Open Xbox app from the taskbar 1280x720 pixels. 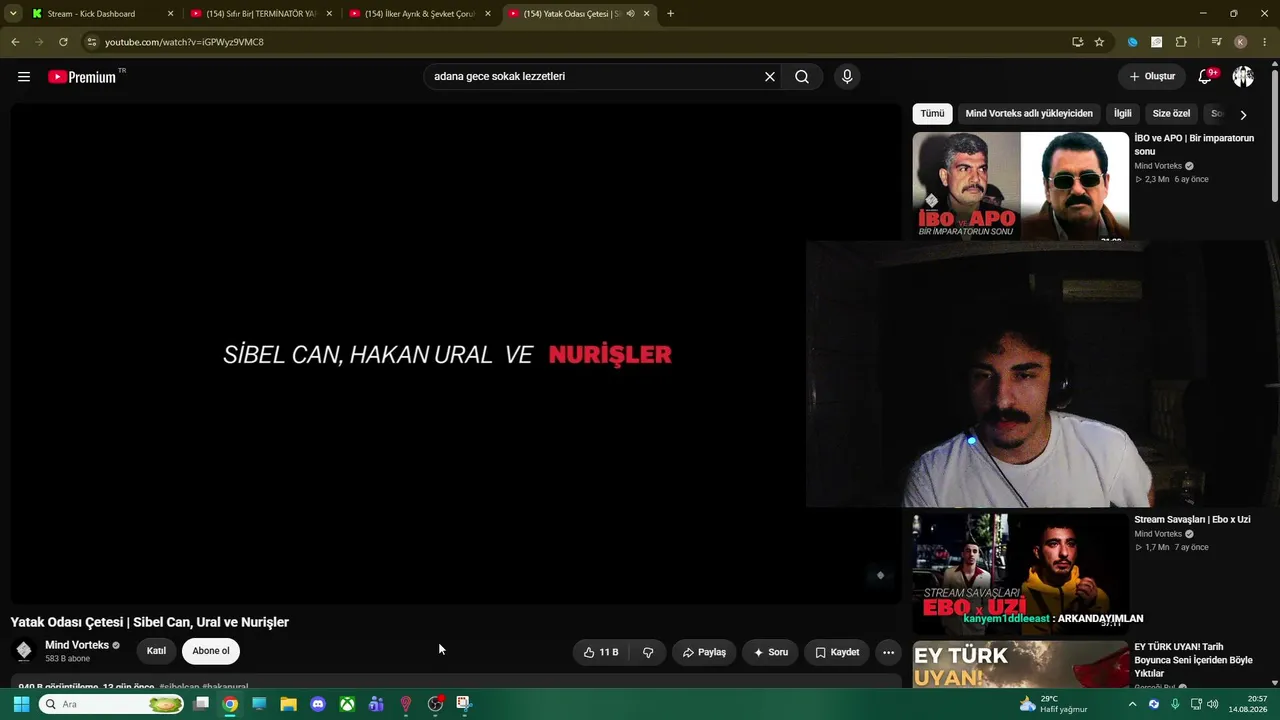(347, 704)
